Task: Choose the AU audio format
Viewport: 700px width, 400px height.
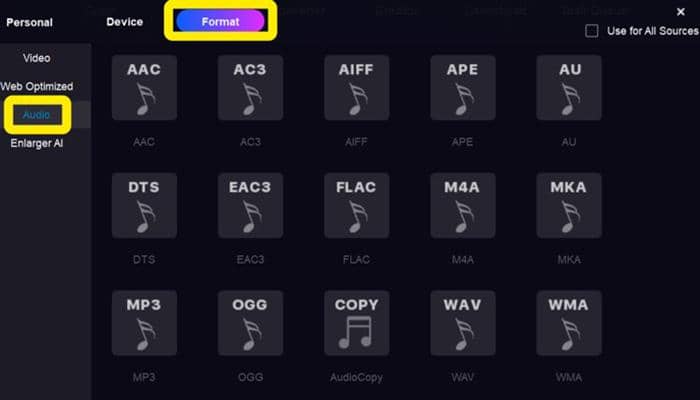Action: coord(569,88)
